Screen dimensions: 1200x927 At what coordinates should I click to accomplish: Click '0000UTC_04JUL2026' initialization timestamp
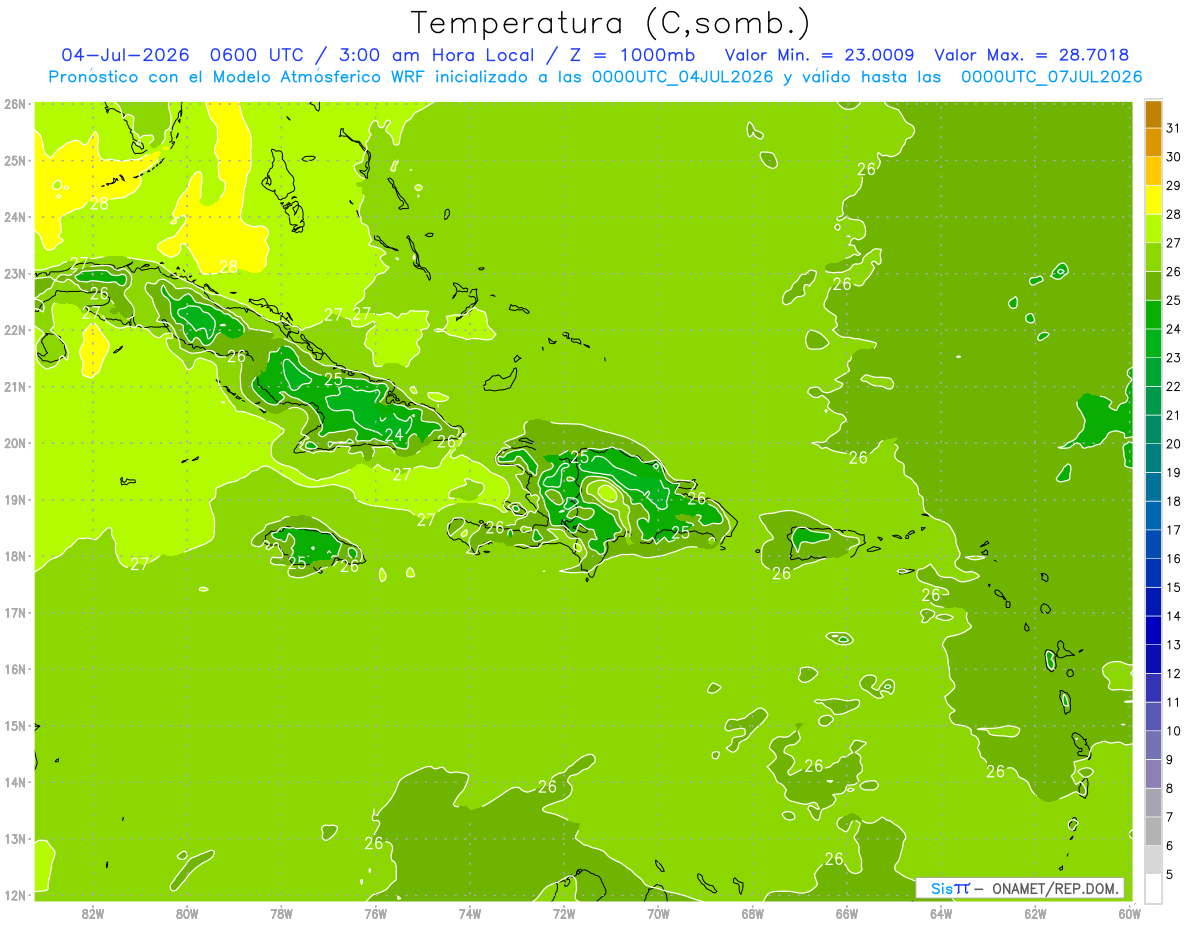[x=683, y=77]
